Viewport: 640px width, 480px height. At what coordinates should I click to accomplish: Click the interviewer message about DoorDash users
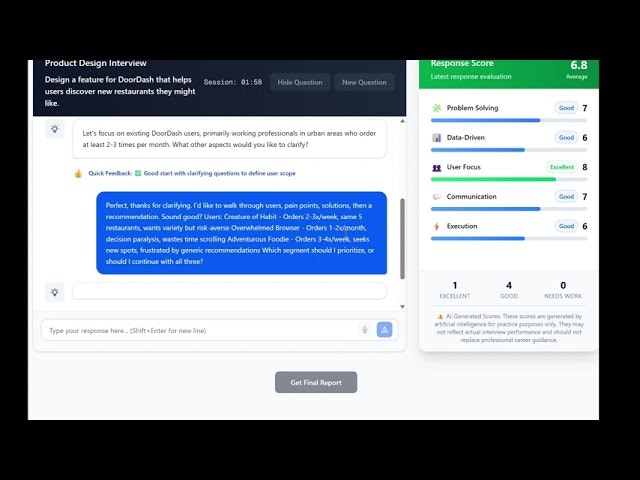[x=229, y=139]
